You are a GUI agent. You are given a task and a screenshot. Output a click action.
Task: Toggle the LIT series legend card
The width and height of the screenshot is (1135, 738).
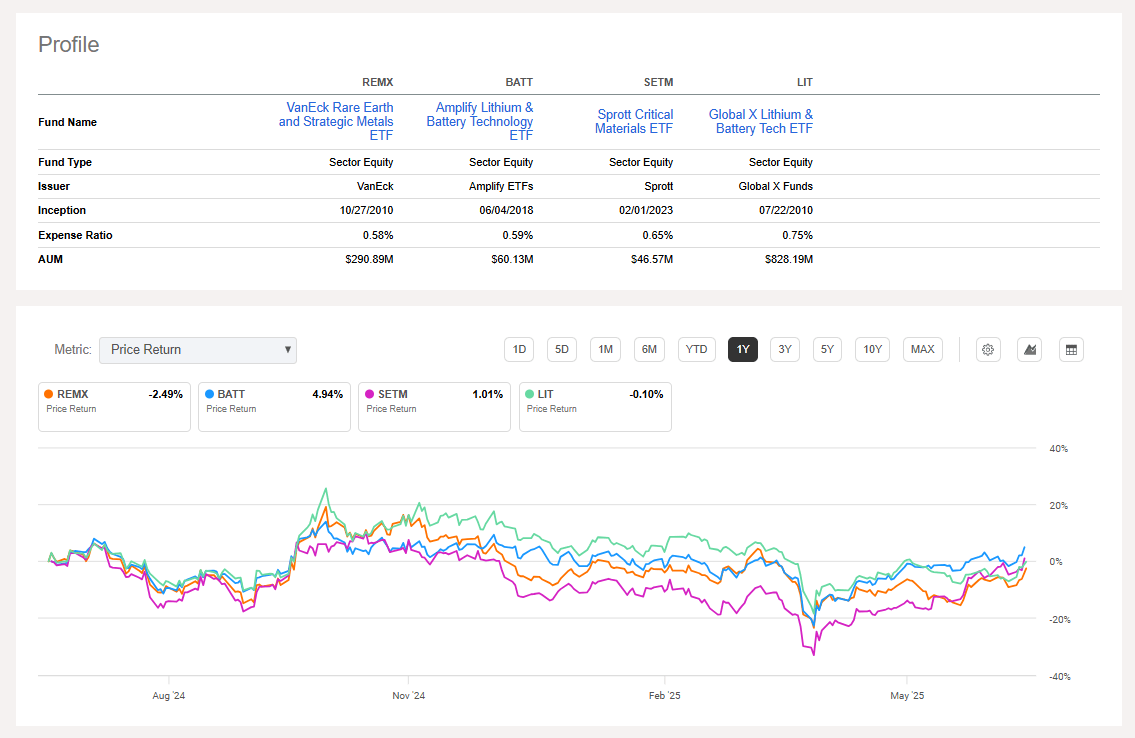(594, 406)
